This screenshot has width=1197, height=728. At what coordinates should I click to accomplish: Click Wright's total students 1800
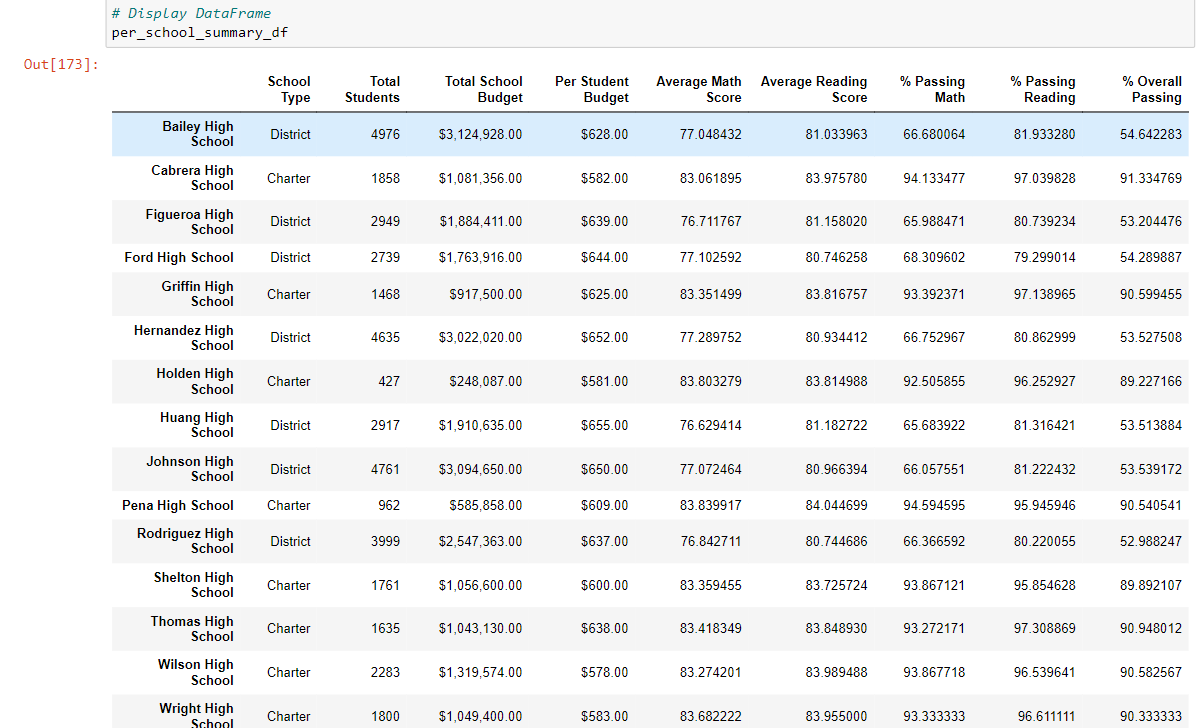pyautogui.click(x=386, y=717)
